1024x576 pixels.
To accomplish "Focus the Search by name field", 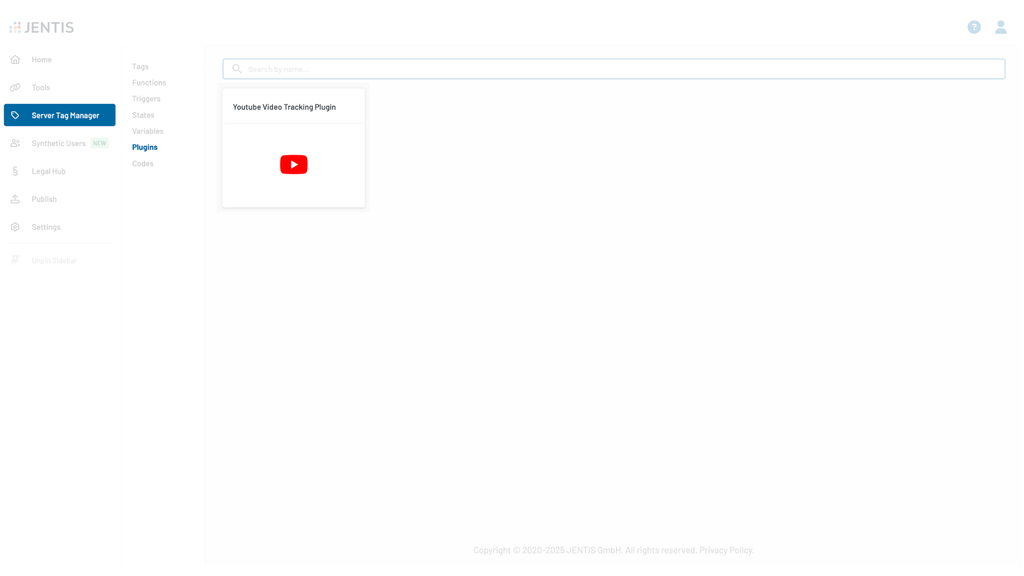I will tap(620, 69).
